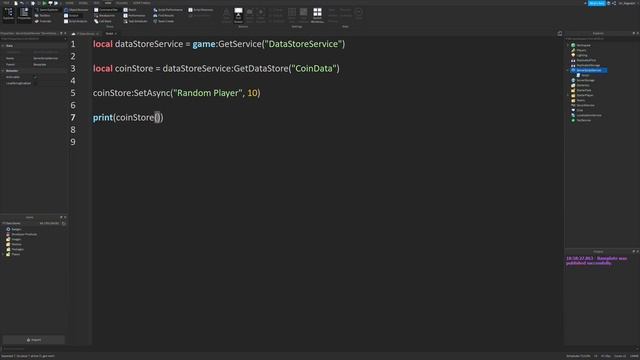Open the Watch window
The width and height of the screenshot is (640, 360).
(130, 10)
